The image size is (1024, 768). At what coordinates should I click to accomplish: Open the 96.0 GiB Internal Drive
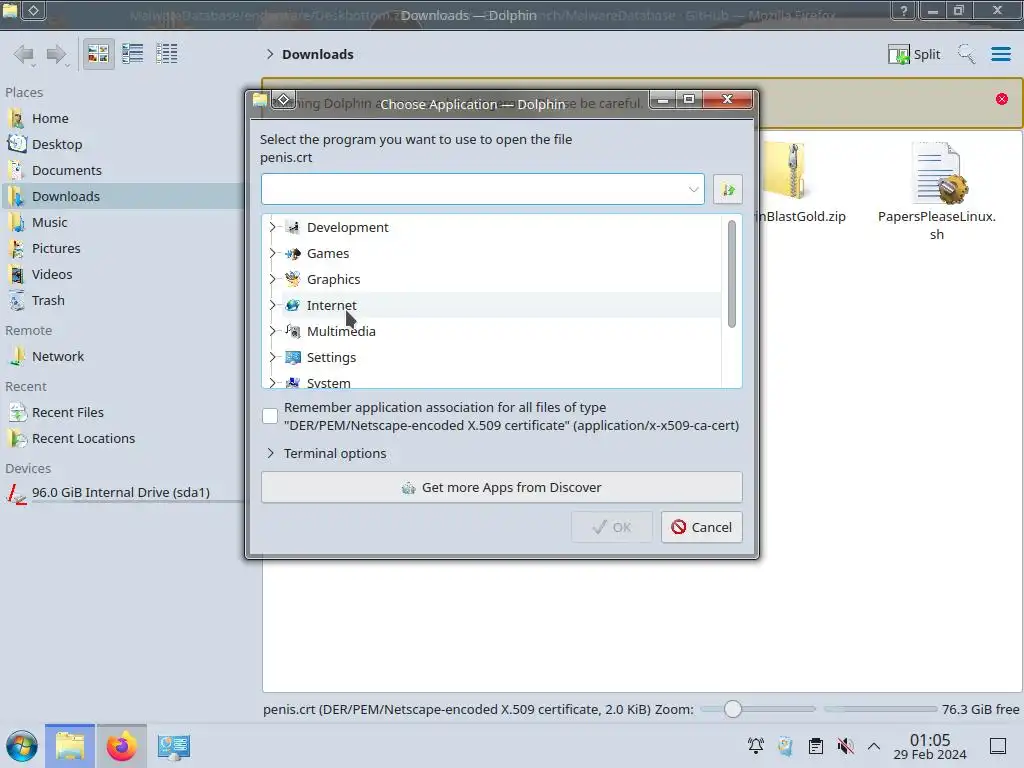point(121,492)
